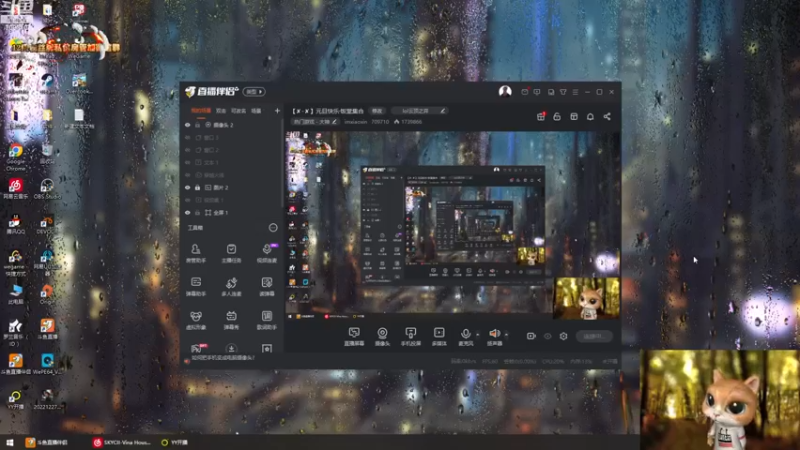Click the shirt skin icon in the title bar
Viewport: 800px width, 450px height.
click(x=563, y=92)
